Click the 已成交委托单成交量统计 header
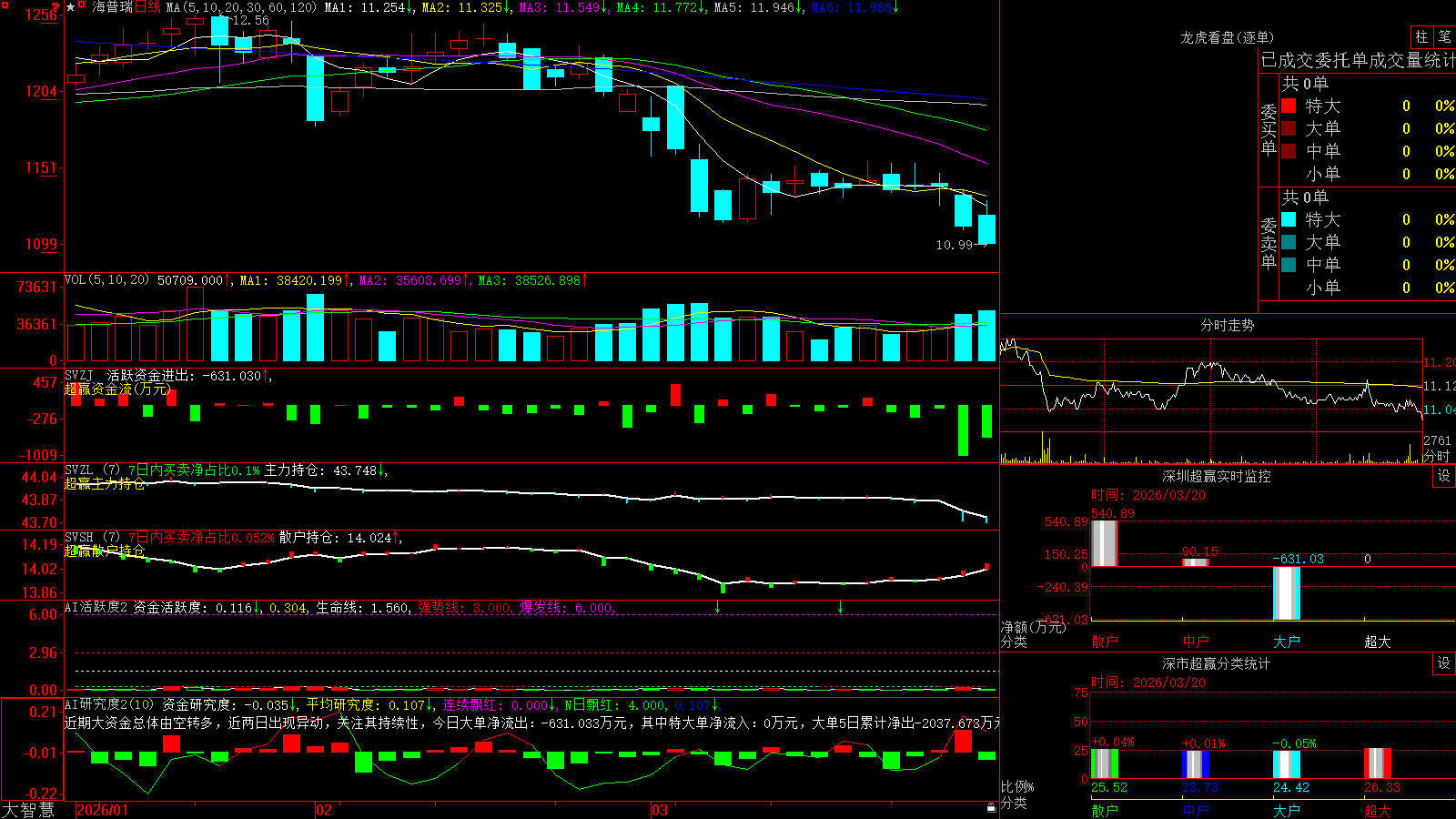 (1358, 60)
